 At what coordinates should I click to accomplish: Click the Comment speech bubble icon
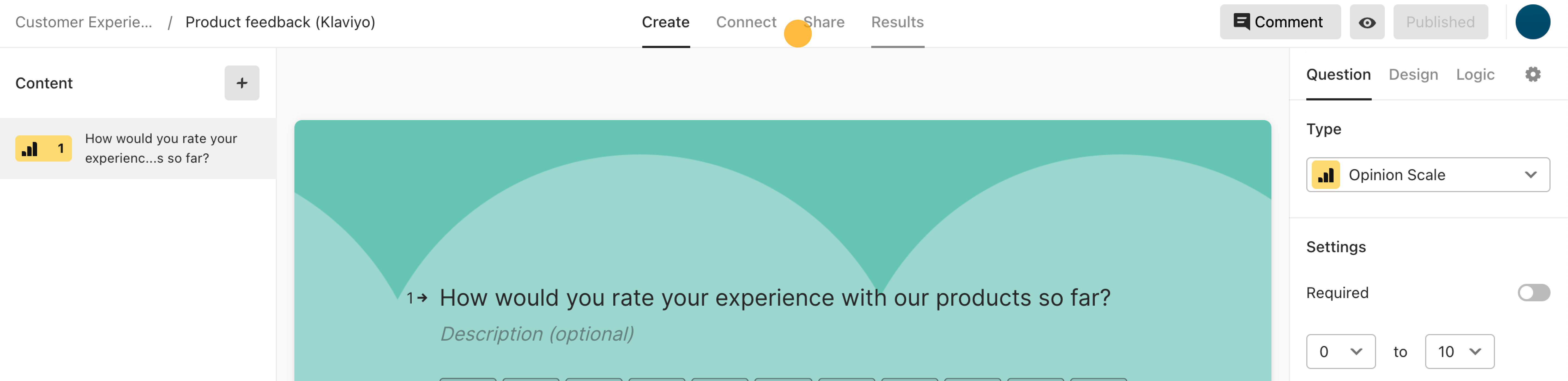[1241, 22]
